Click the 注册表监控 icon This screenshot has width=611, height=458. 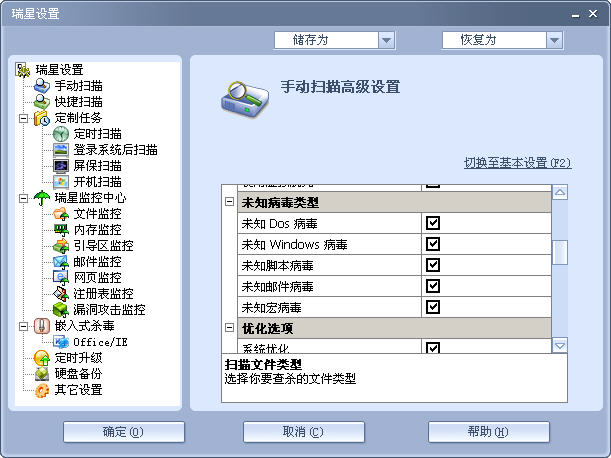click(x=61, y=294)
